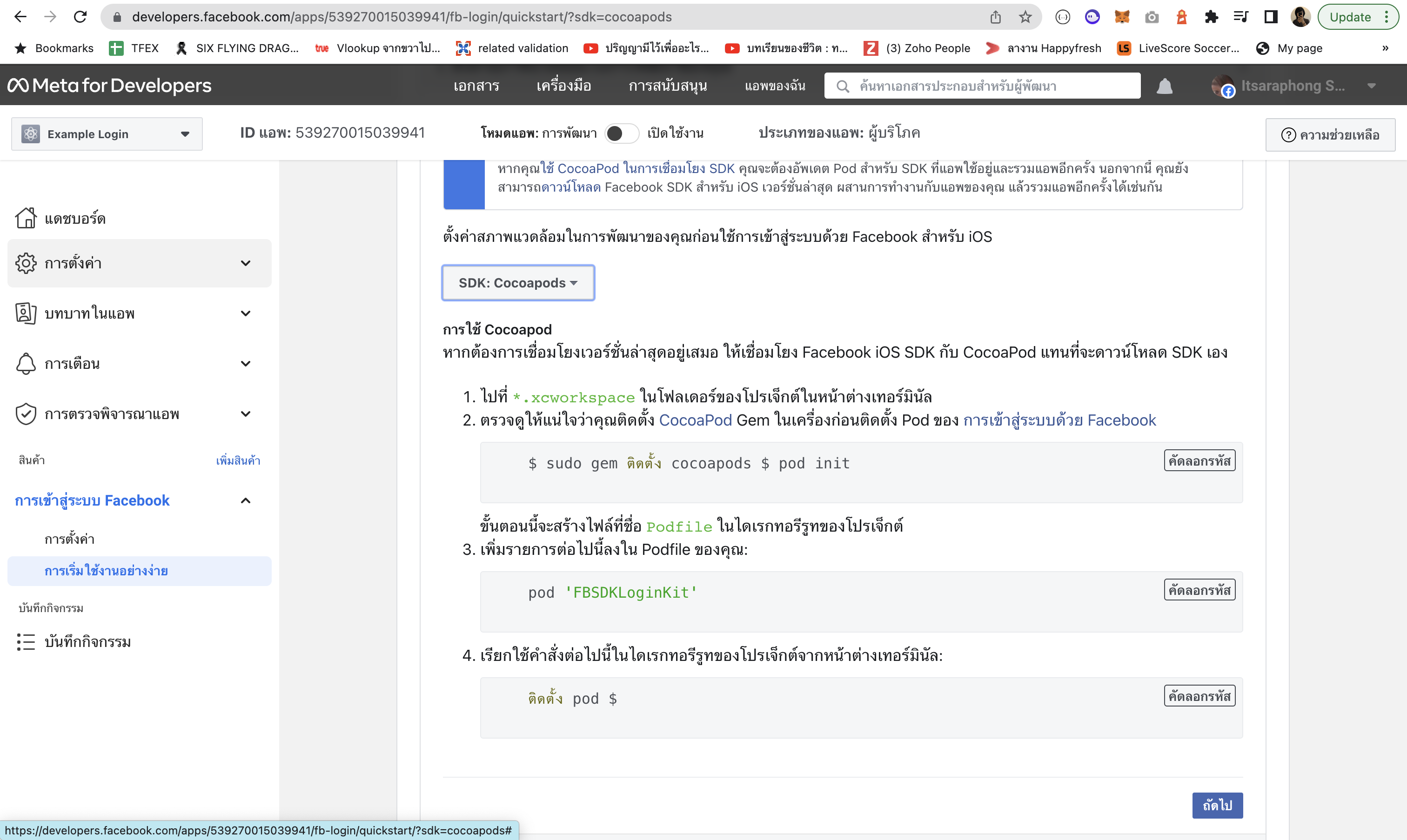This screenshot has width=1407, height=840.
Task: Click the activity log list icon
Action: pyautogui.click(x=26, y=642)
